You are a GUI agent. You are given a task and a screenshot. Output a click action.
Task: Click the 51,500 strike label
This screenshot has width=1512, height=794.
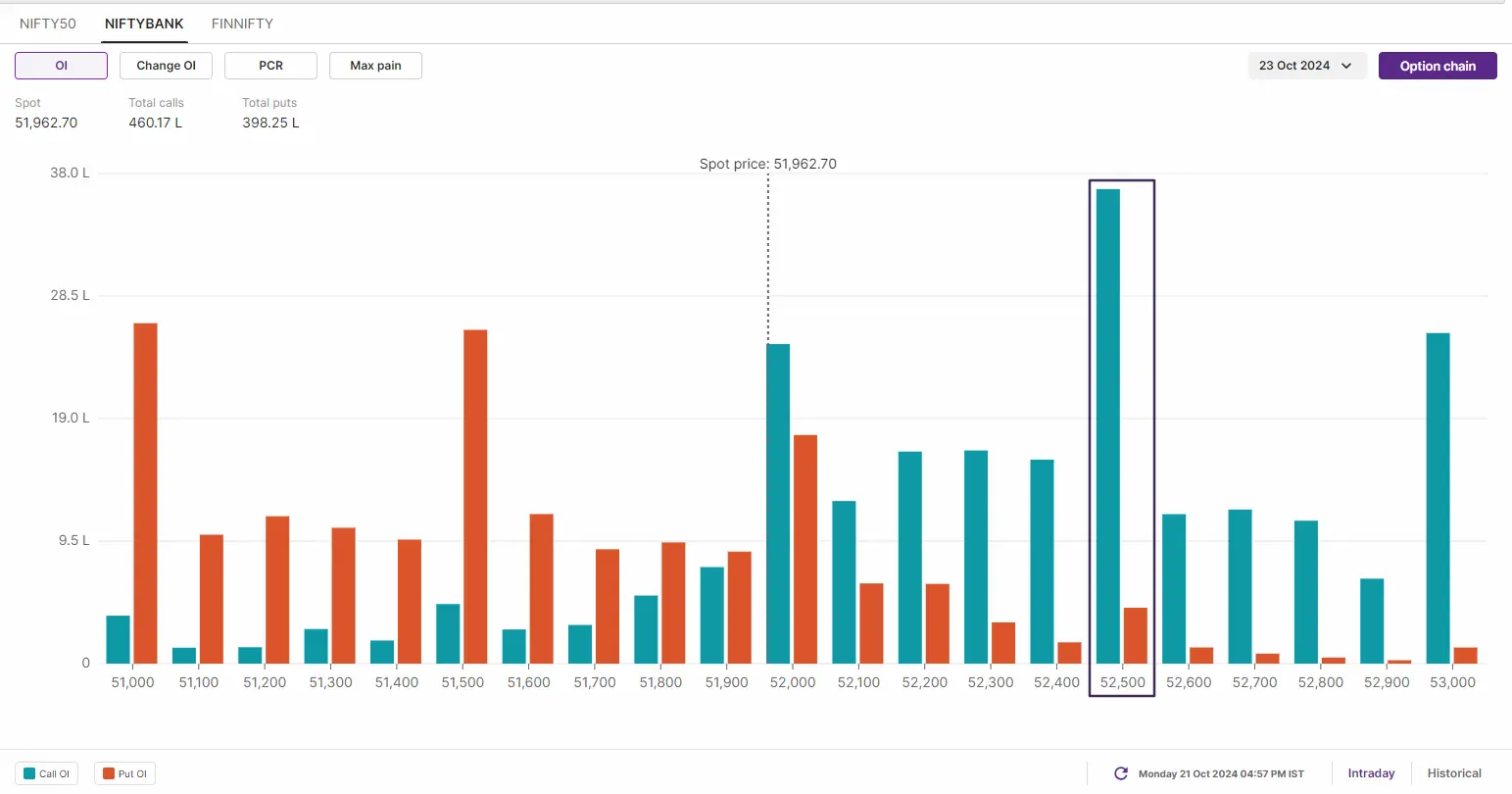click(463, 682)
